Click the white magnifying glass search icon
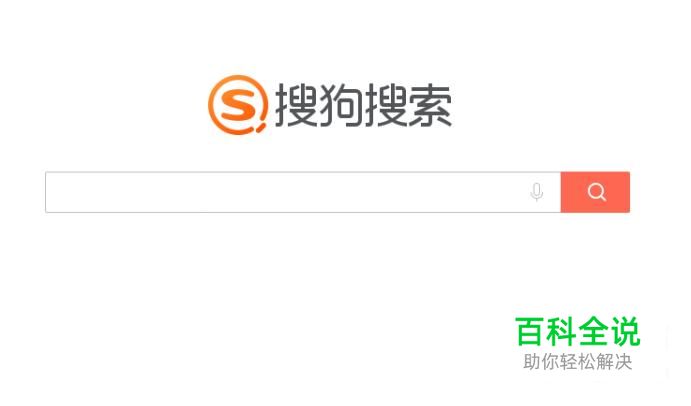691x406 pixels. (596, 192)
